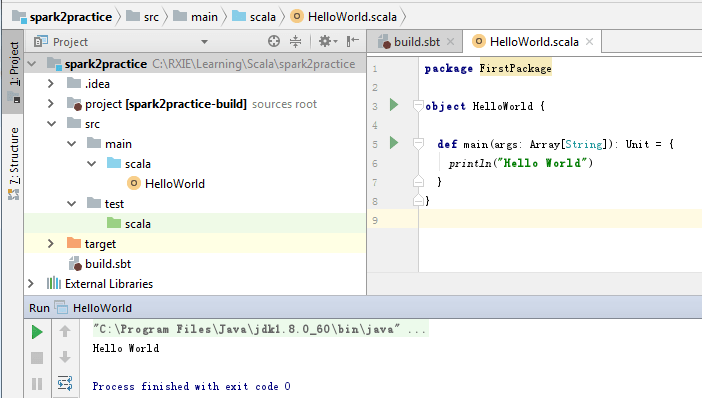
Task: Click scala in the breadcrumb bar
Action: tap(254, 17)
